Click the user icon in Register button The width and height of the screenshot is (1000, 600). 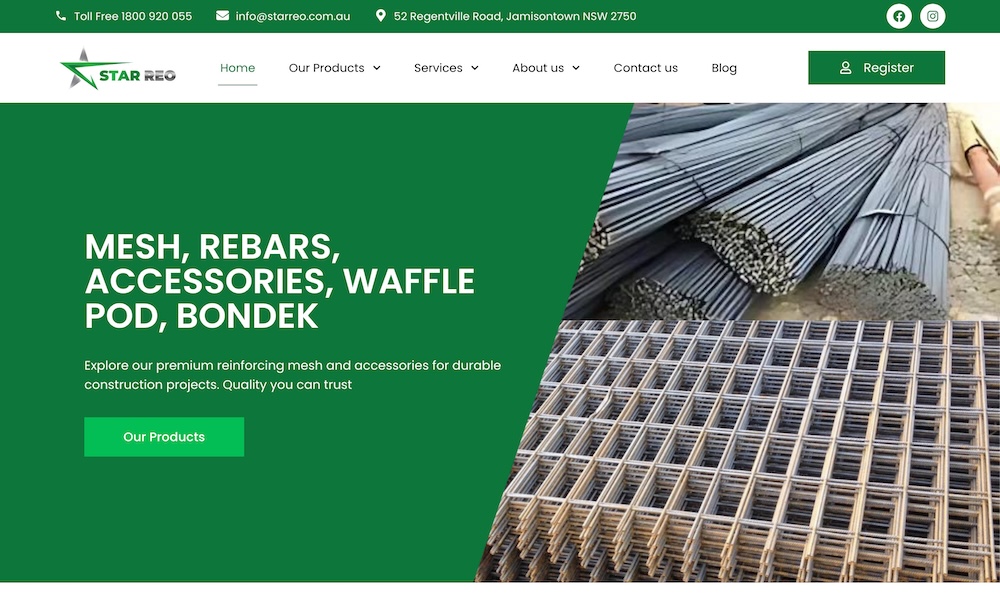click(846, 68)
